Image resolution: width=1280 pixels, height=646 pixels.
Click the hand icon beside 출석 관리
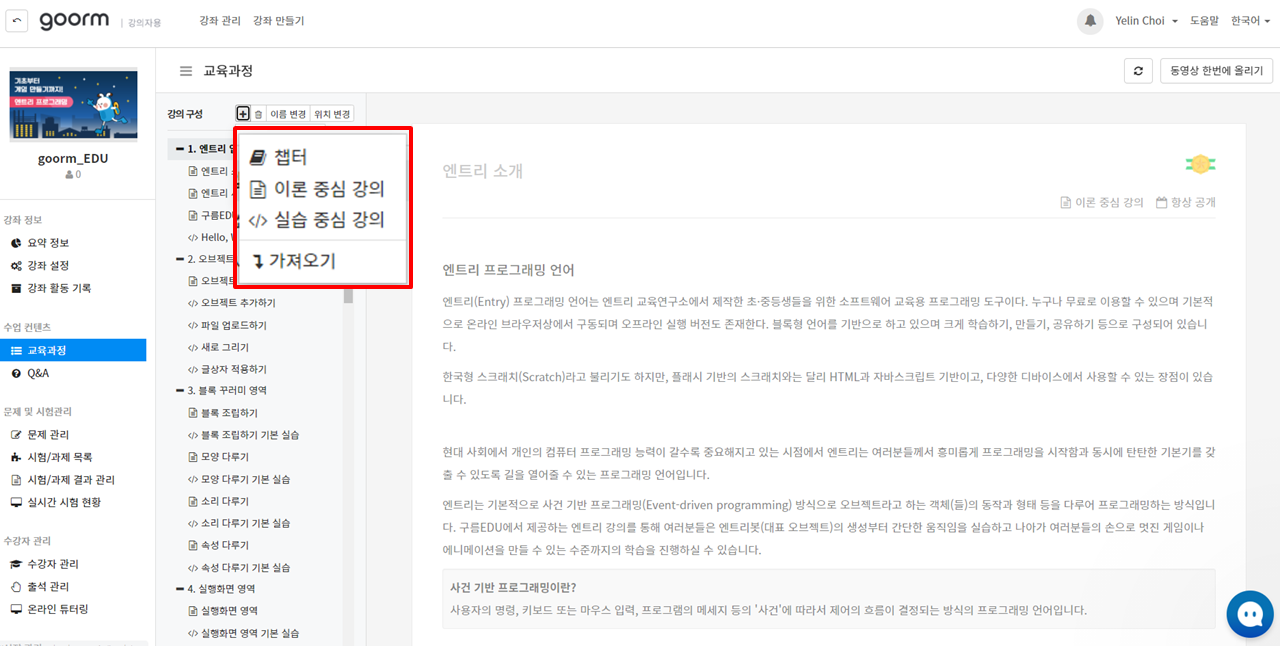[16, 587]
